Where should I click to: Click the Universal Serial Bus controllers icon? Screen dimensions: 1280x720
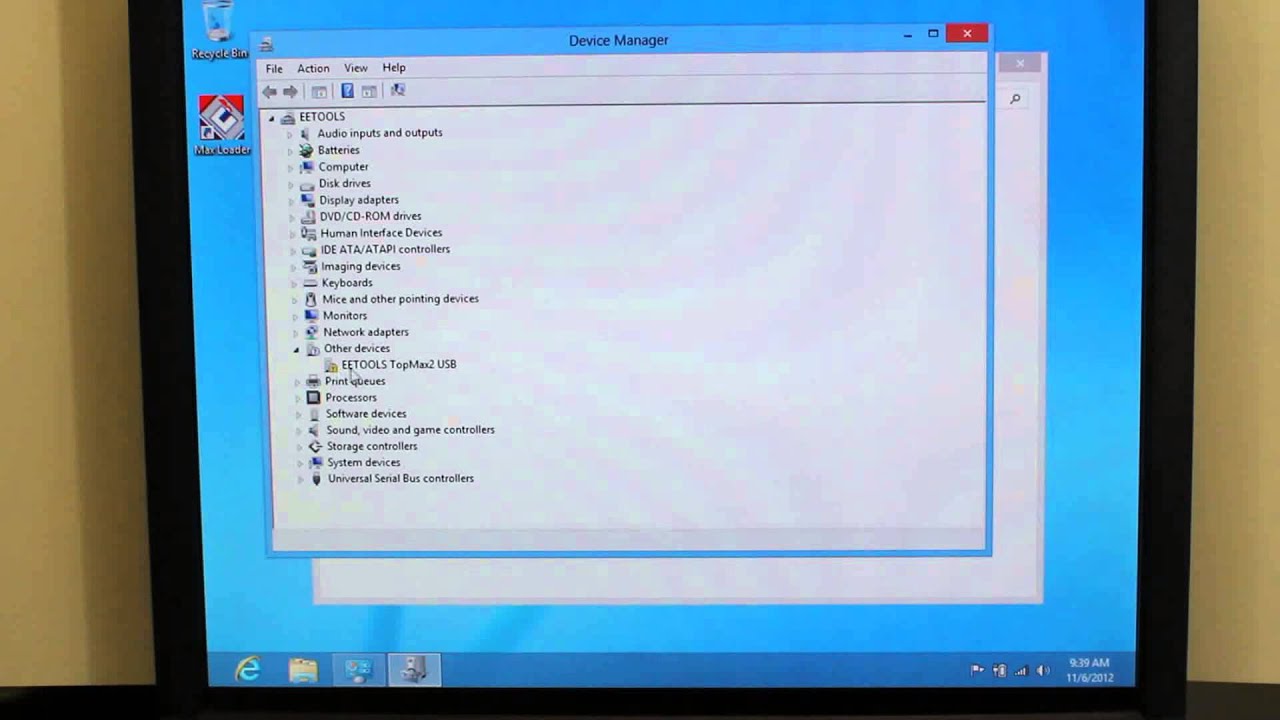[317, 479]
